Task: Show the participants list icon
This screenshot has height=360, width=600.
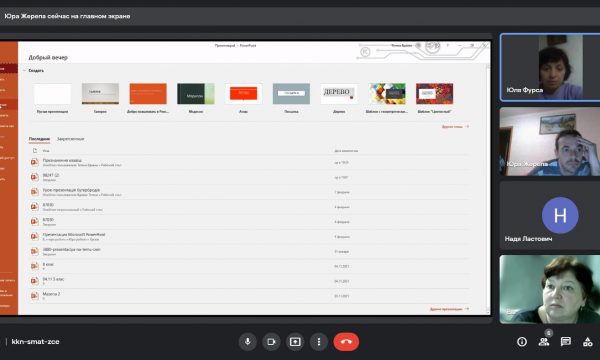Action: click(543, 342)
